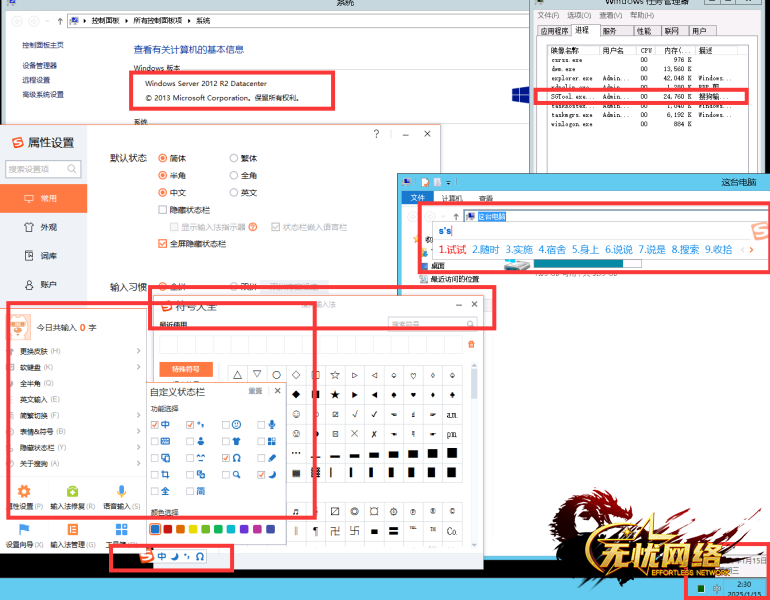Switch to 词库 section in 属性设置
The width and height of the screenshot is (770, 600).
pyautogui.click(x=43, y=255)
